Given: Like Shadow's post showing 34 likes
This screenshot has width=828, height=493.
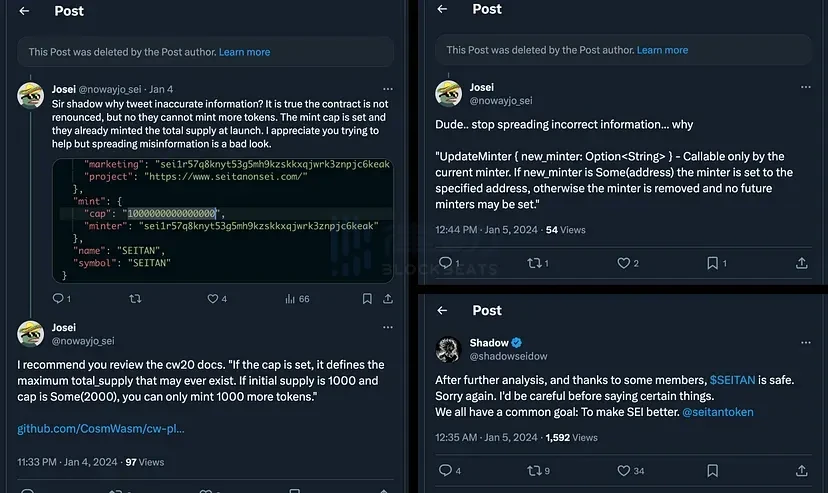Looking at the screenshot, I should point(625,471).
